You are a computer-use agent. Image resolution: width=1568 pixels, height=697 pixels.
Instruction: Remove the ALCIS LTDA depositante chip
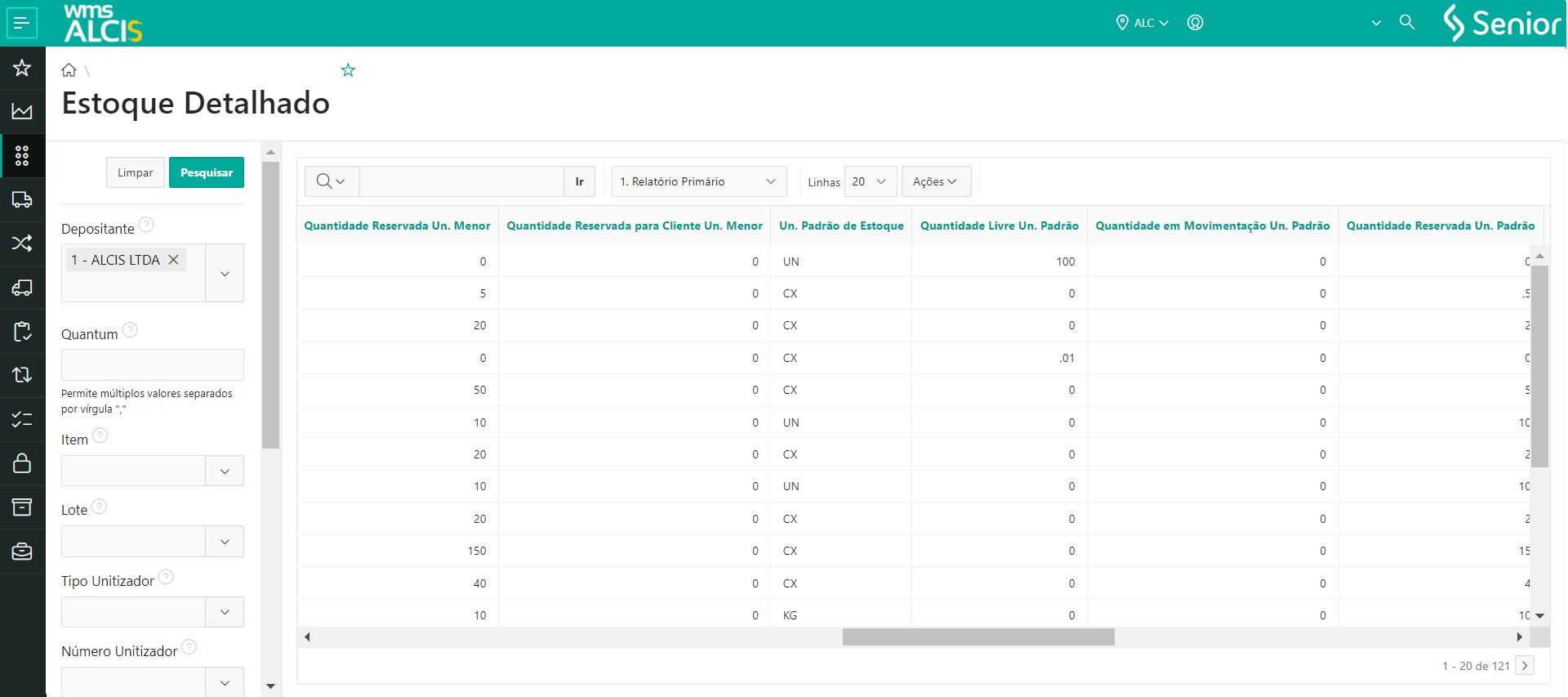[173, 260]
